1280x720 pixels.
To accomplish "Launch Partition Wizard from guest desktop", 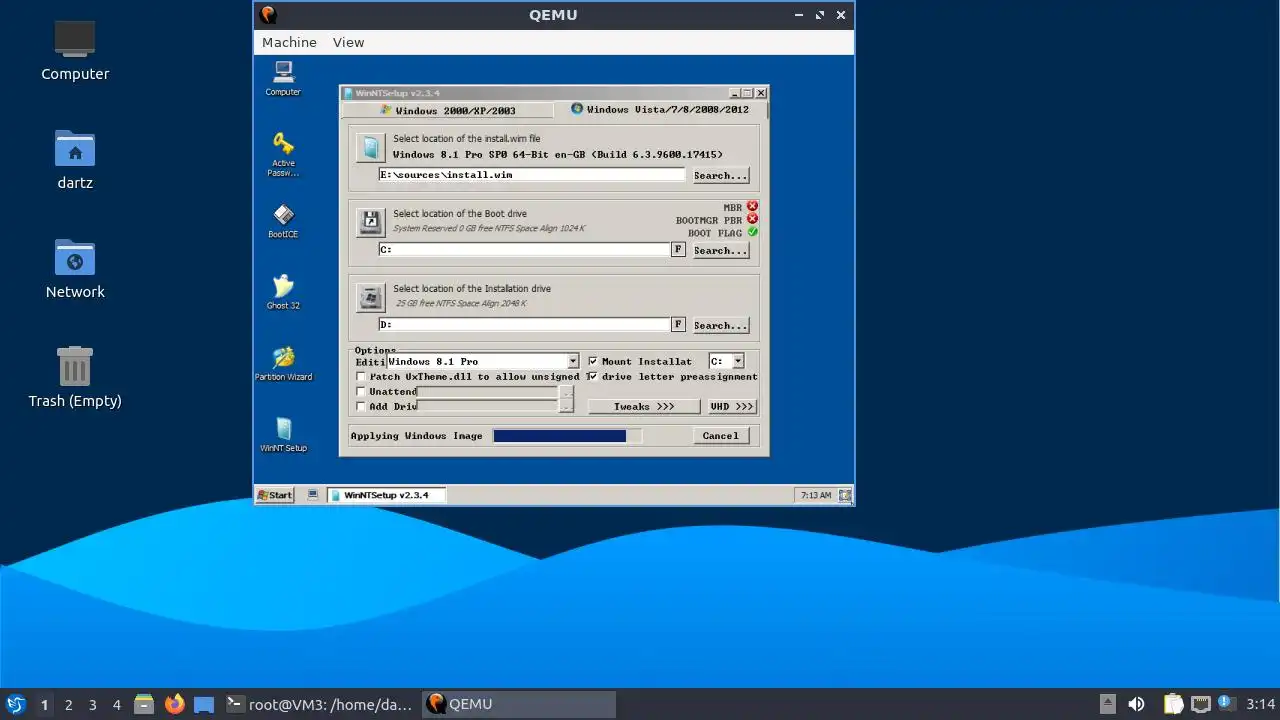I will (x=283, y=364).
